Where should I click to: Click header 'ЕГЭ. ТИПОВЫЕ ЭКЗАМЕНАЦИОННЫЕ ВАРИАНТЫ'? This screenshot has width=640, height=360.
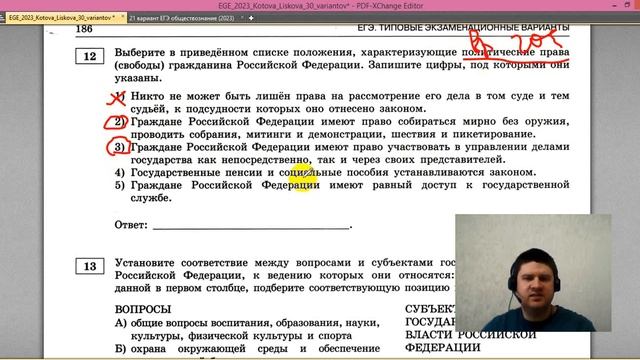coord(463,27)
